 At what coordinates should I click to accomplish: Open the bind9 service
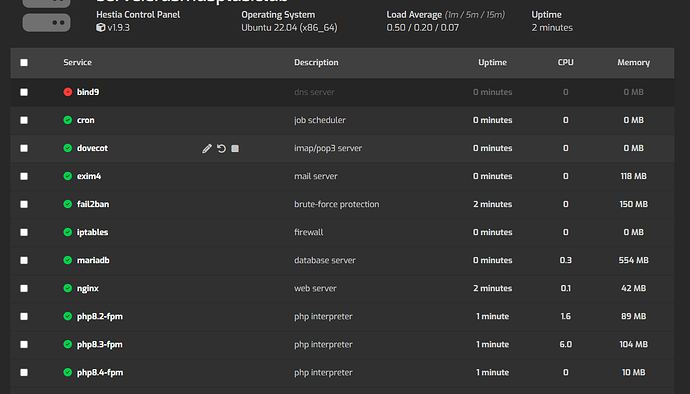[x=88, y=92]
